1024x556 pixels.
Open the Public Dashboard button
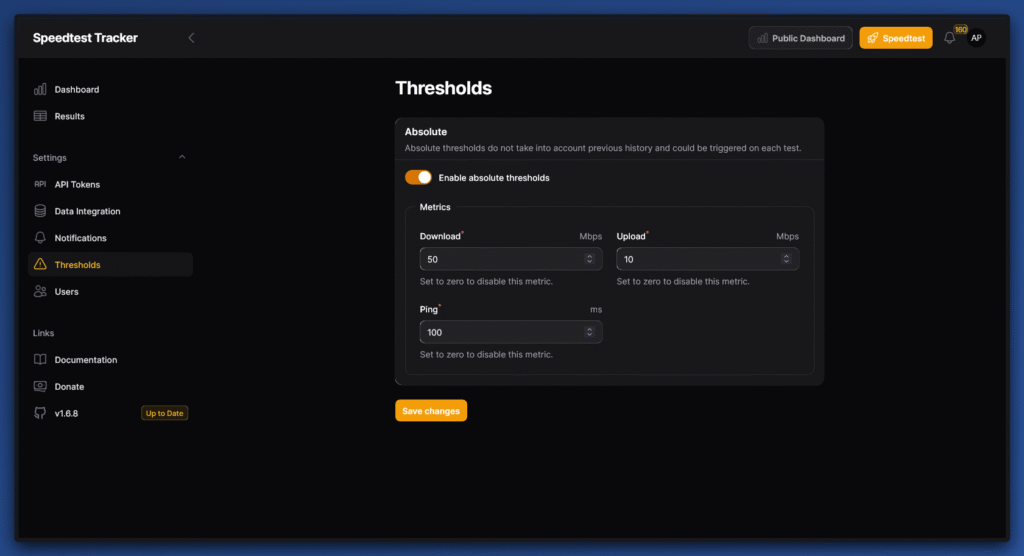(800, 38)
